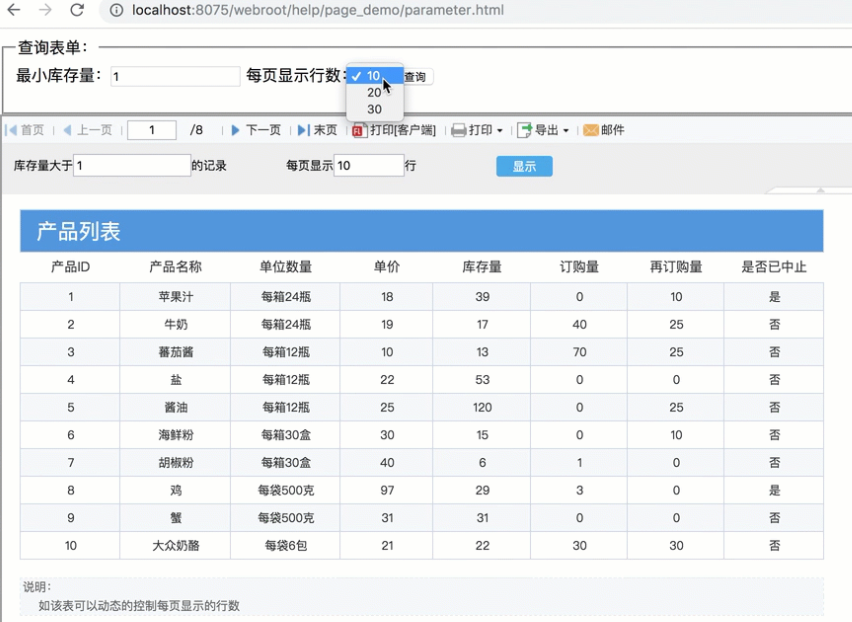Go to 下一页 next page
The height and width of the screenshot is (622, 852).
[x=256, y=130]
